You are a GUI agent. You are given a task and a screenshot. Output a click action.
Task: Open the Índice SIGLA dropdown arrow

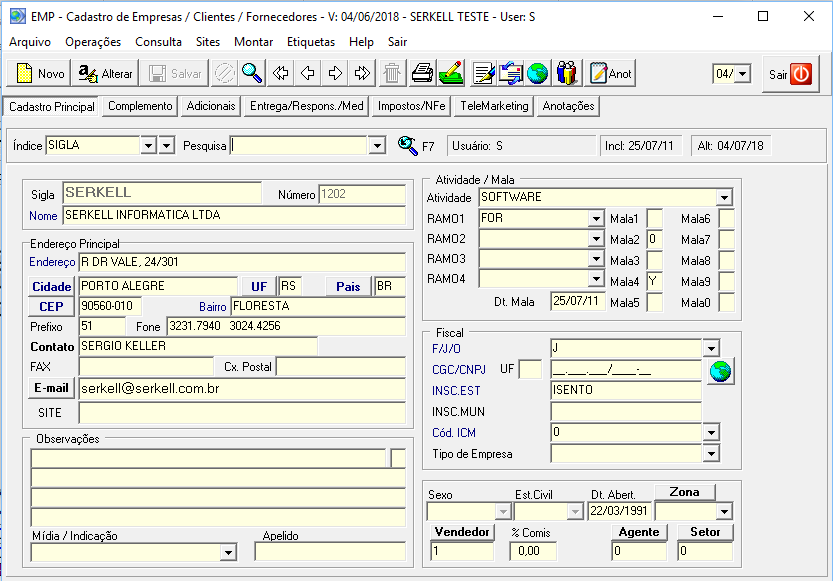(148, 146)
